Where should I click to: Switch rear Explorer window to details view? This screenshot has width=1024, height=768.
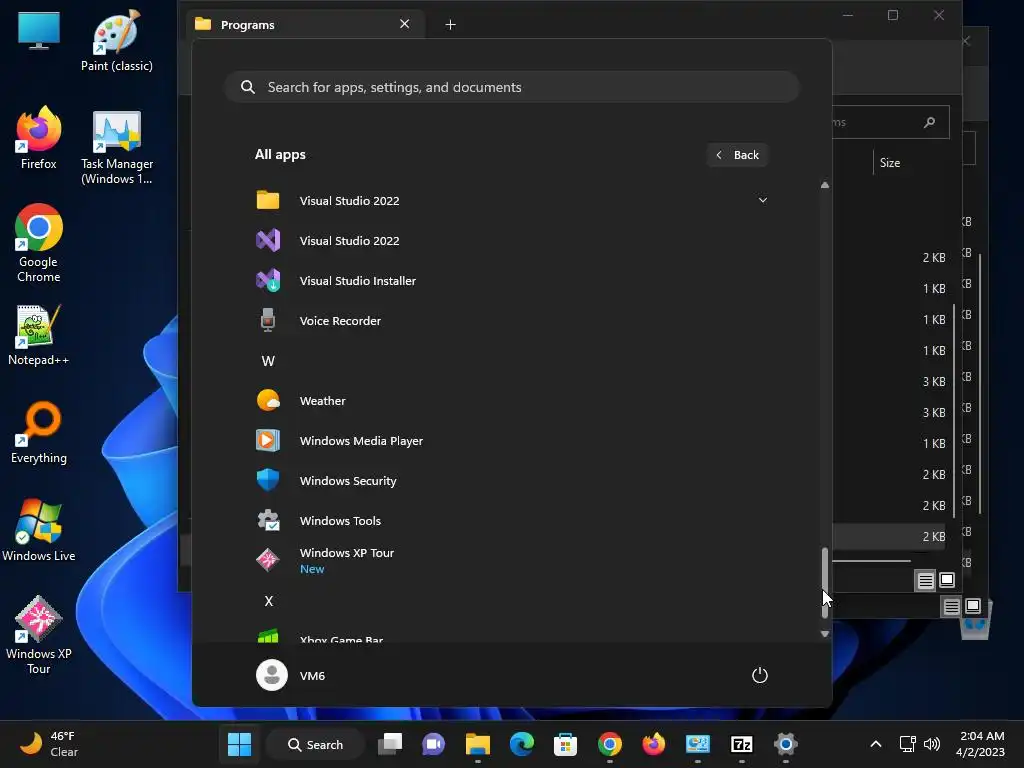(x=952, y=607)
